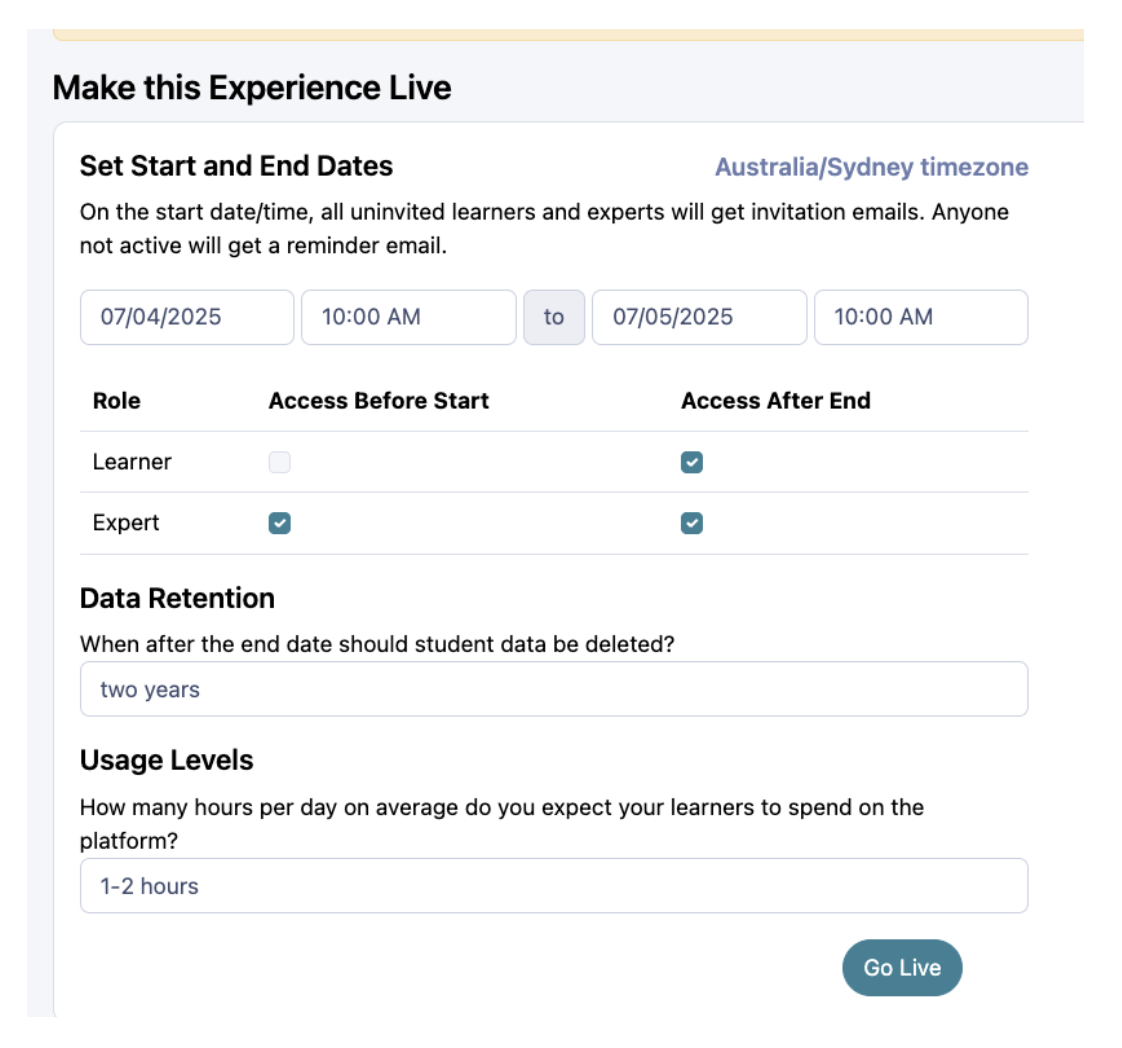1122x1048 pixels.
Task: Click the Access Before Start column header
Action: [x=378, y=401]
